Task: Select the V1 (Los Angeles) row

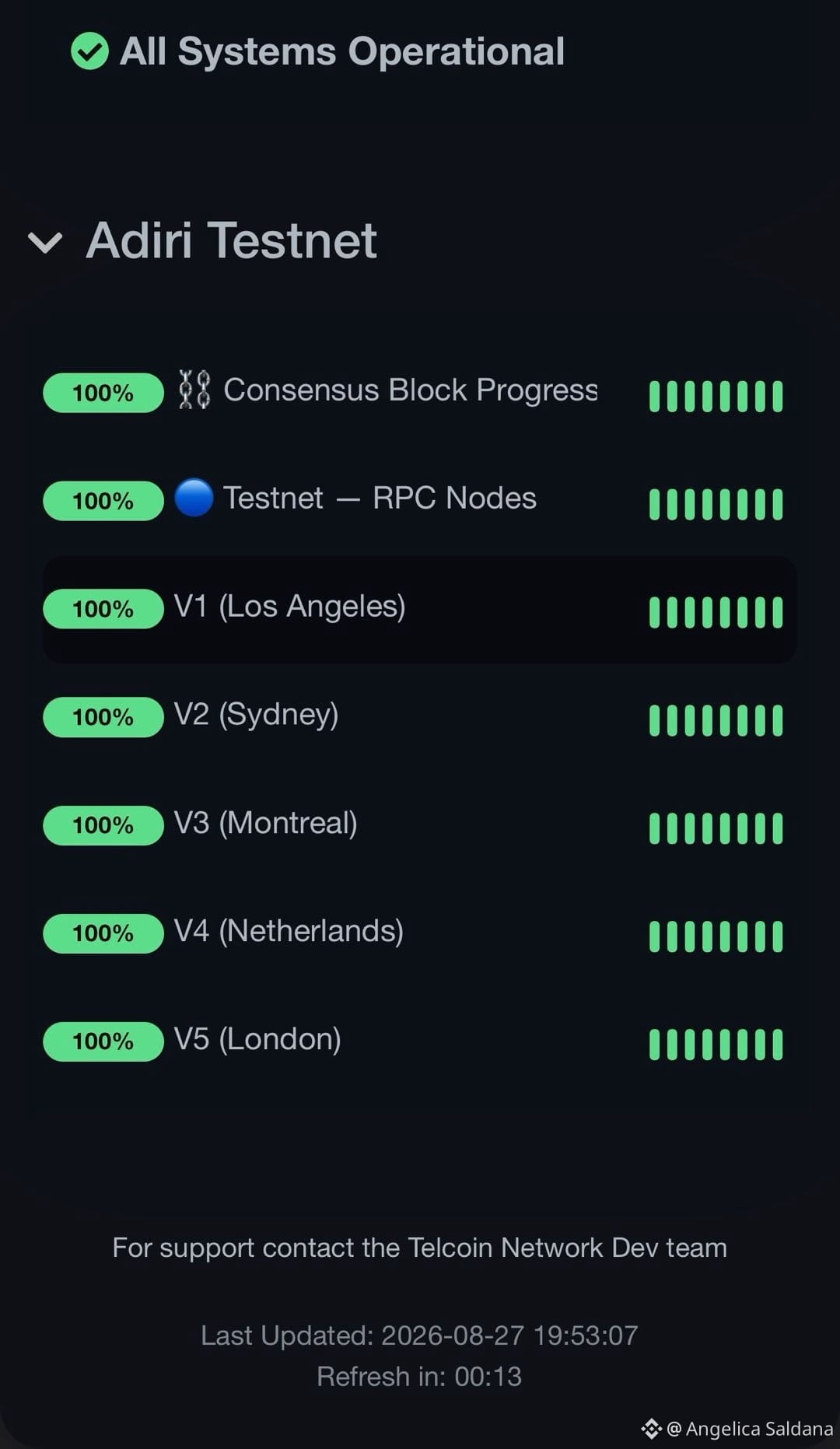Action: (419, 610)
